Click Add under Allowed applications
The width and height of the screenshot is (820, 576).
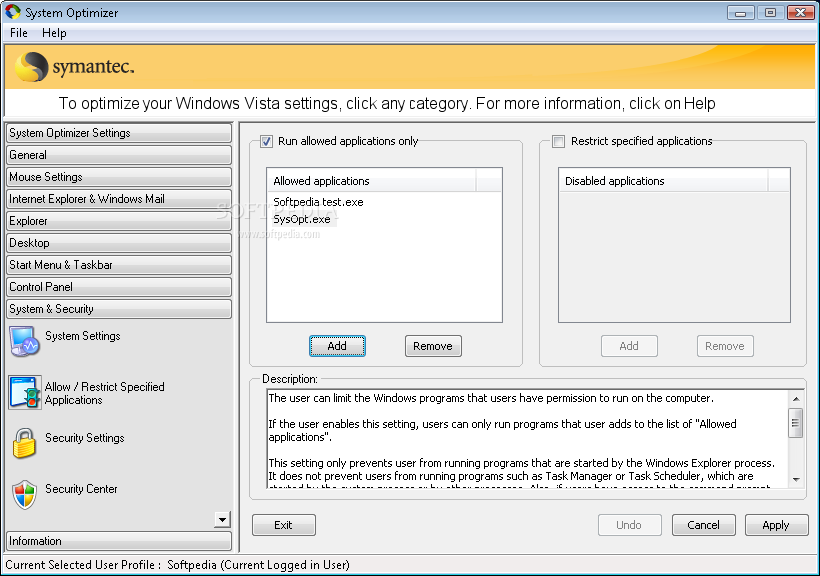coord(337,346)
